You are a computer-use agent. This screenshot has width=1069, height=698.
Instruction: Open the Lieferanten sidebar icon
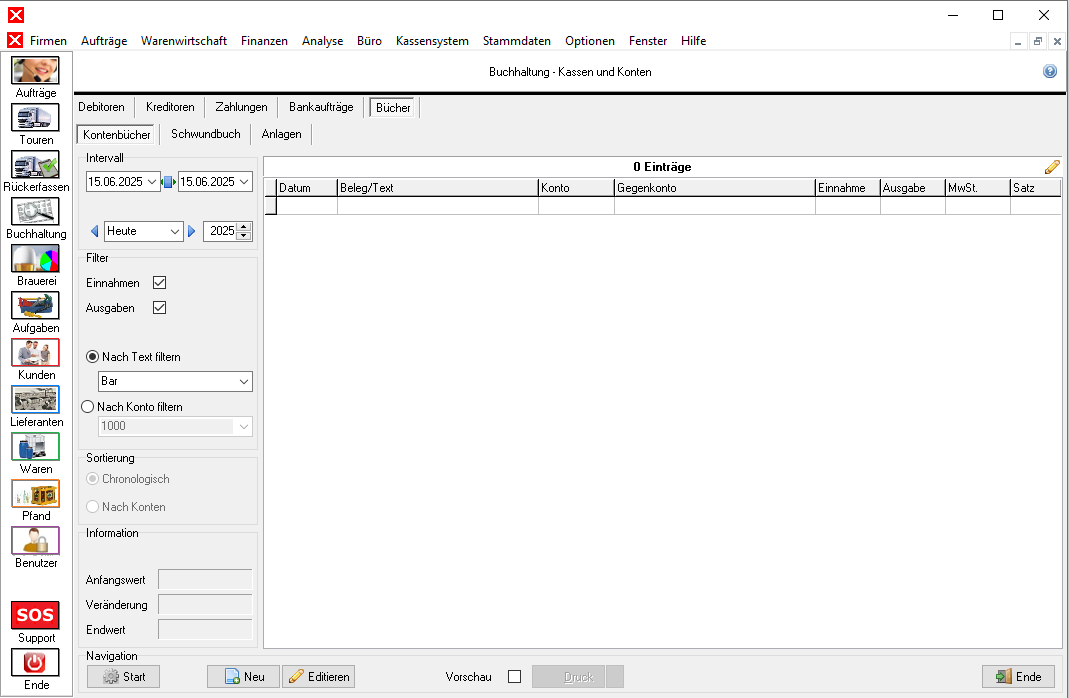click(35, 400)
